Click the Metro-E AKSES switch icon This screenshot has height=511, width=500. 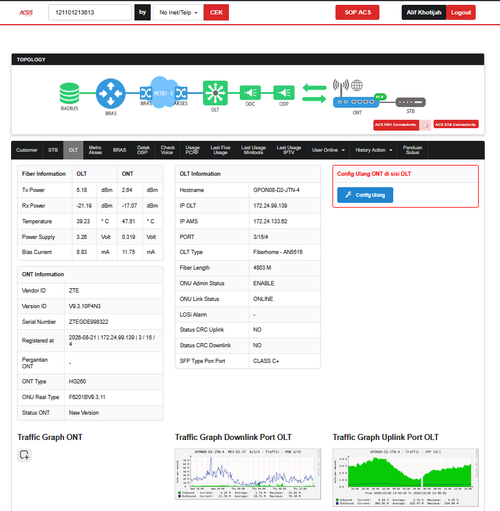[x=181, y=93]
